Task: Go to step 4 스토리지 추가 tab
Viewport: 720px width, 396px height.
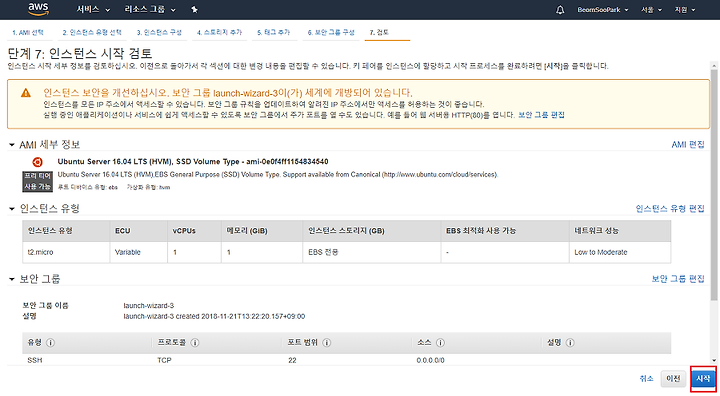Action: coord(219,33)
